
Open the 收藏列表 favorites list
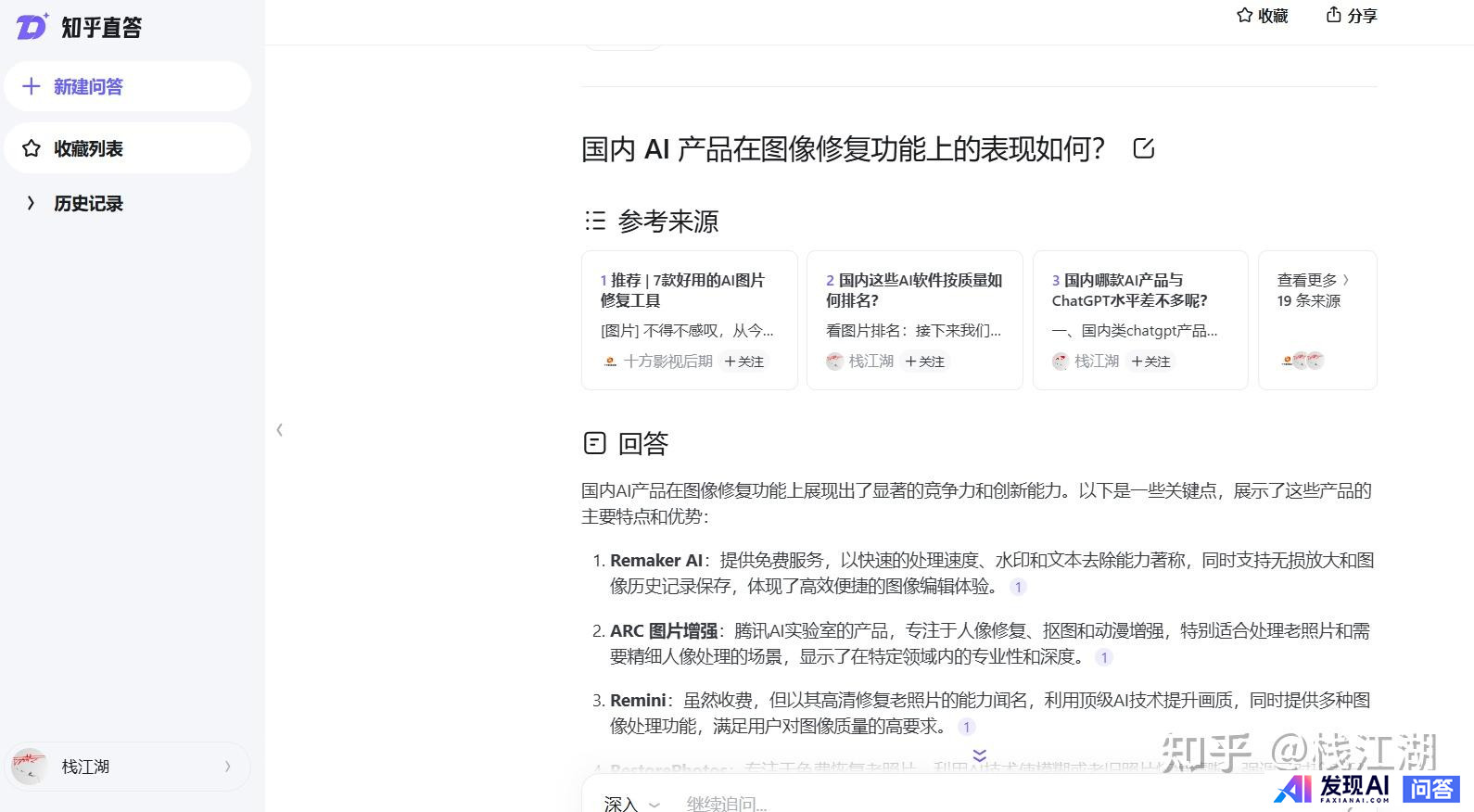88,148
